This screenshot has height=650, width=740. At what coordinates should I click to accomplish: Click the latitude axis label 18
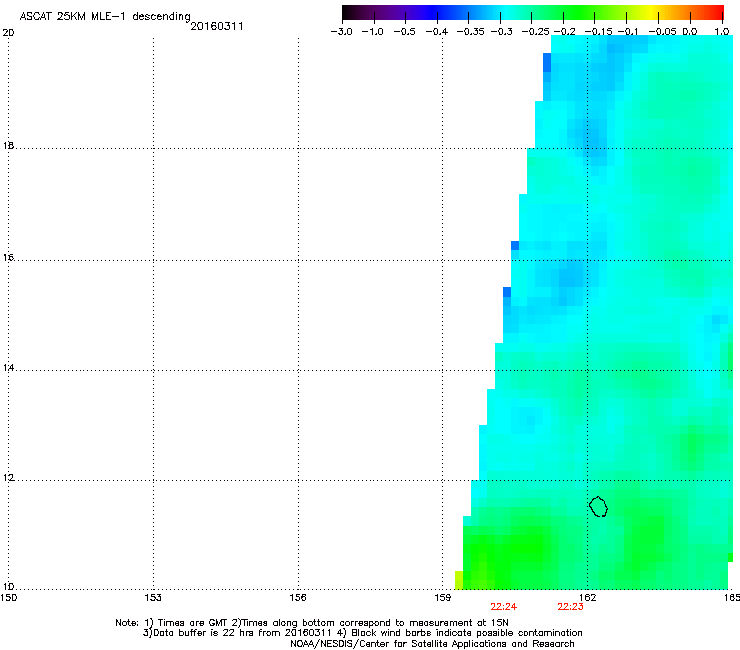8,145
